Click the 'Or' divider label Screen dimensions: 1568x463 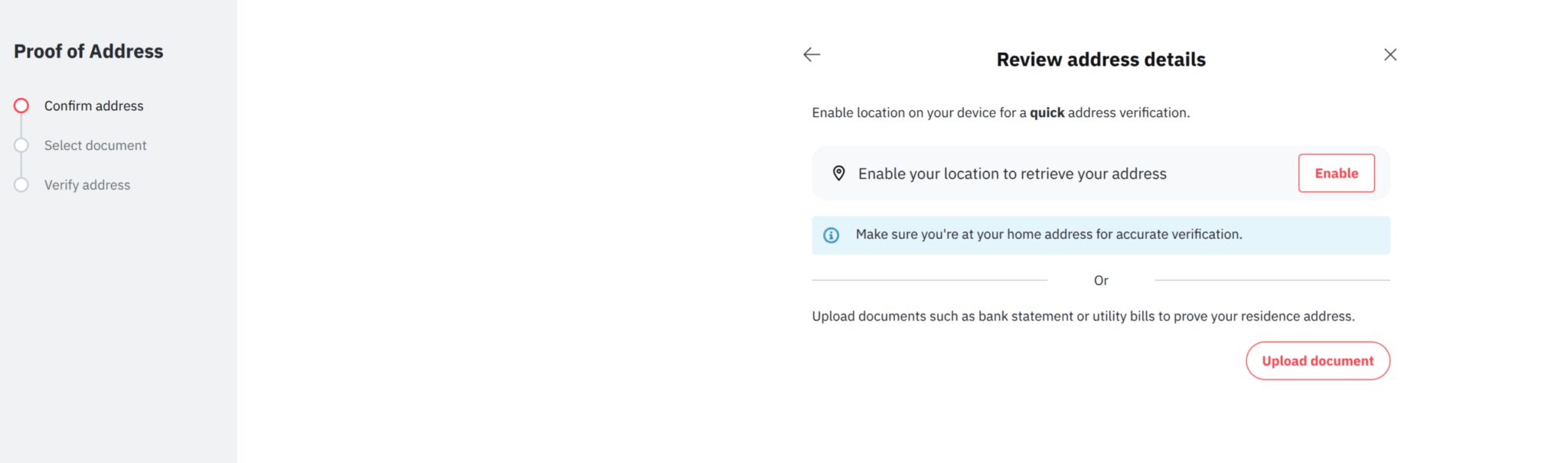tap(1100, 281)
